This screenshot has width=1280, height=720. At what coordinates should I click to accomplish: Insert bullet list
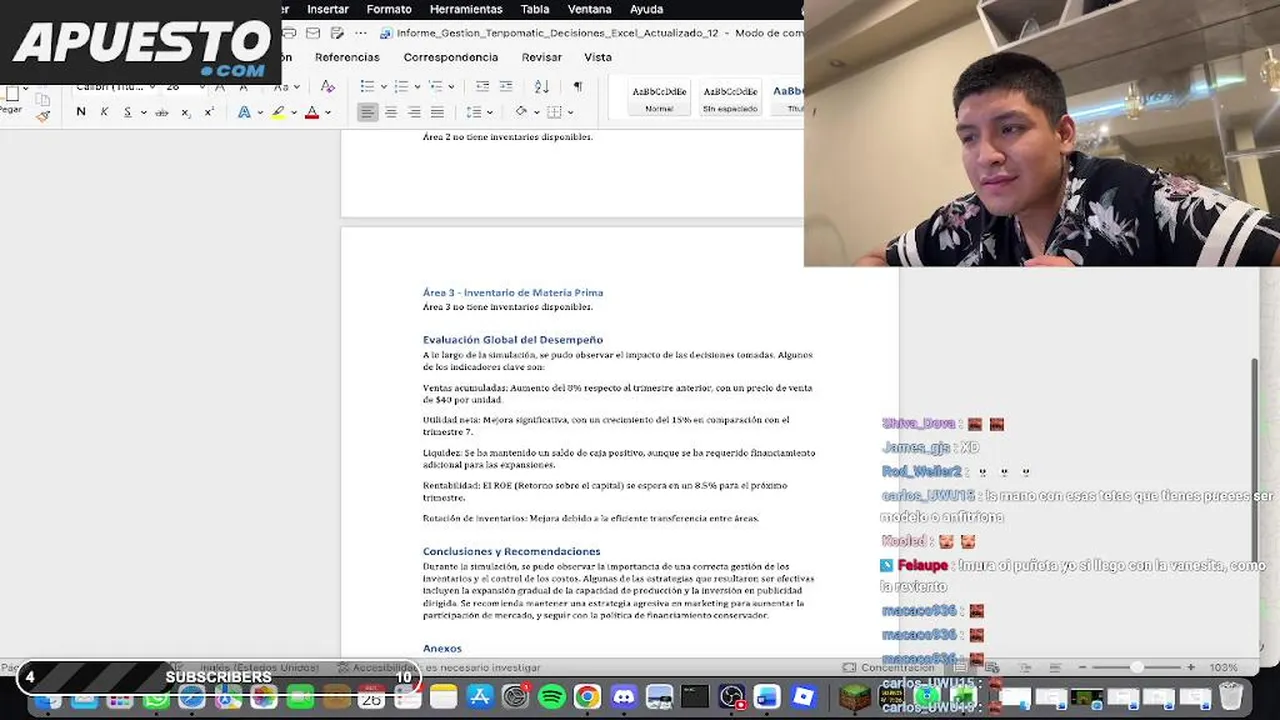368,87
